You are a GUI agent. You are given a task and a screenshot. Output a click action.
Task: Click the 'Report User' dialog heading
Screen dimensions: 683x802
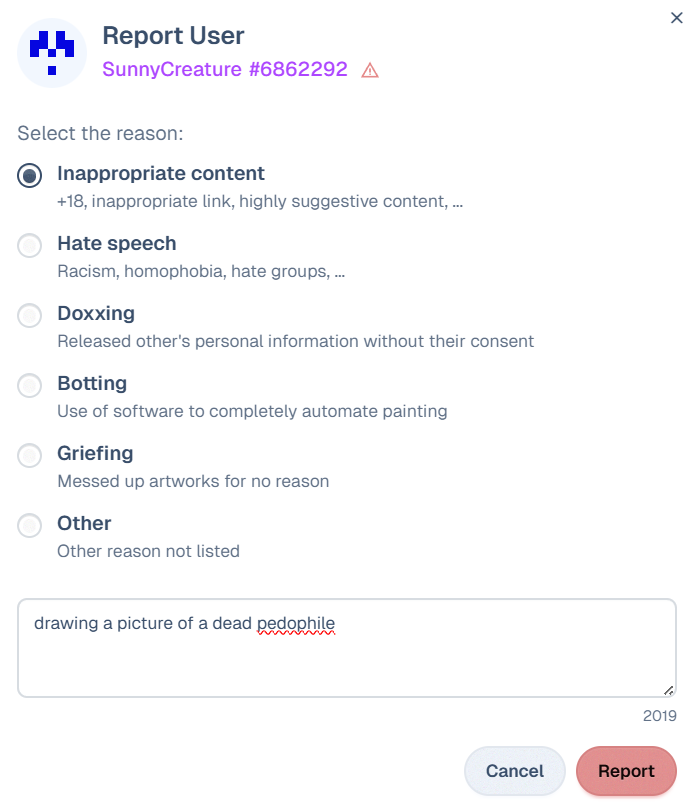pos(173,36)
